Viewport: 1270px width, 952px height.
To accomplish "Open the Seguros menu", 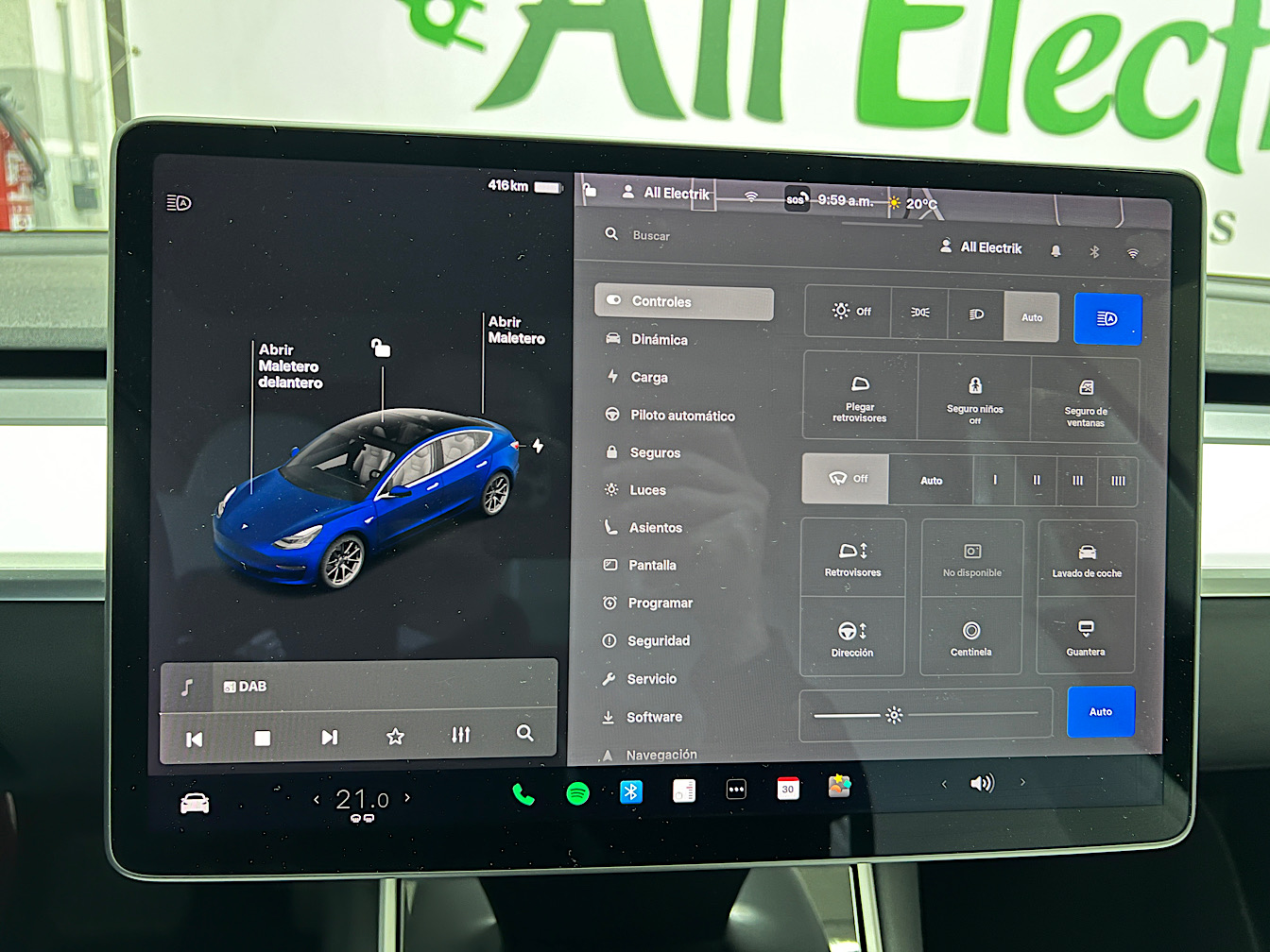I will [x=655, y=452].
